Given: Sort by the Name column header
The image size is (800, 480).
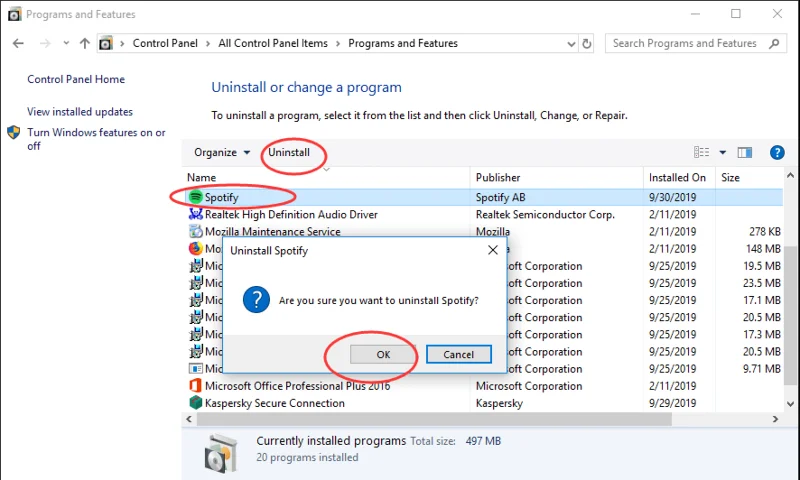Looking at the screenshot, I should (x=202, y=178).
